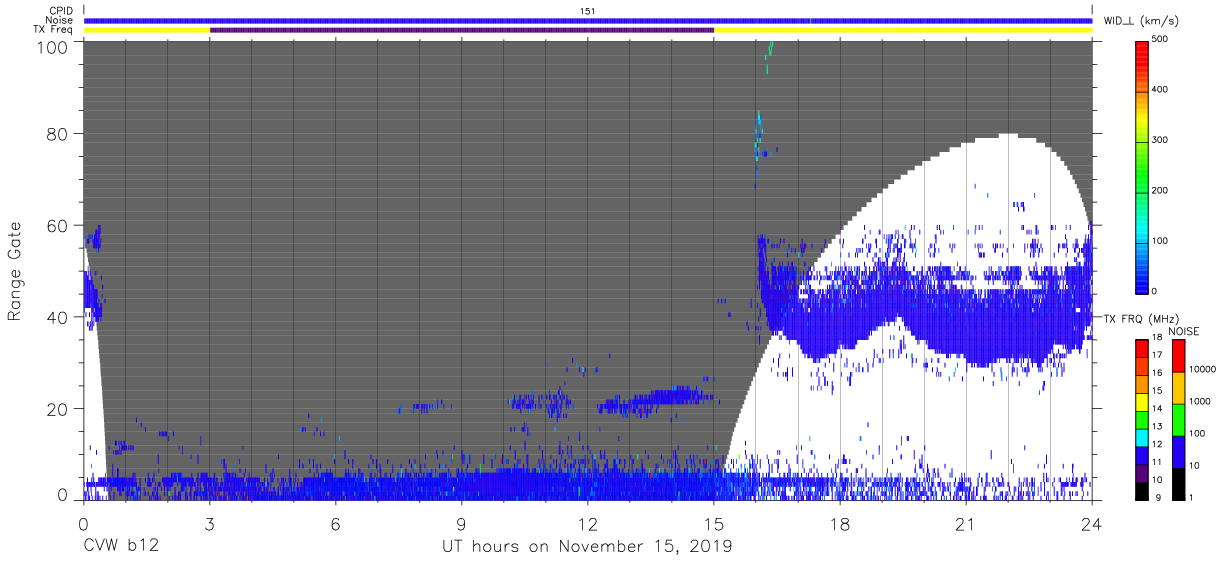Click the "UT hours on November 15, 2019" title

pos(587,547)
